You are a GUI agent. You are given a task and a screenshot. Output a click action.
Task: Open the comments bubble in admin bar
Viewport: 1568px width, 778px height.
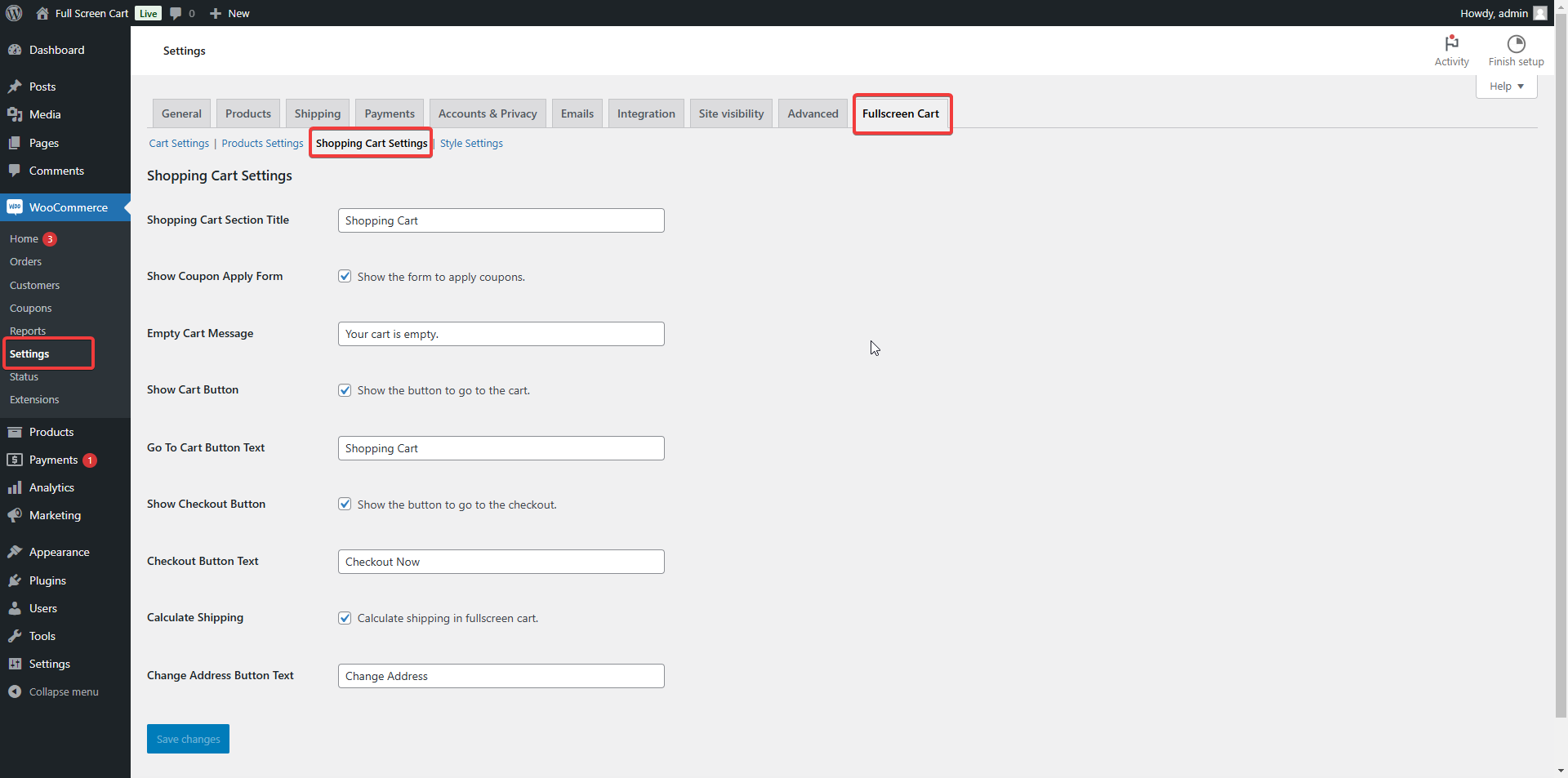coord(176,13)
